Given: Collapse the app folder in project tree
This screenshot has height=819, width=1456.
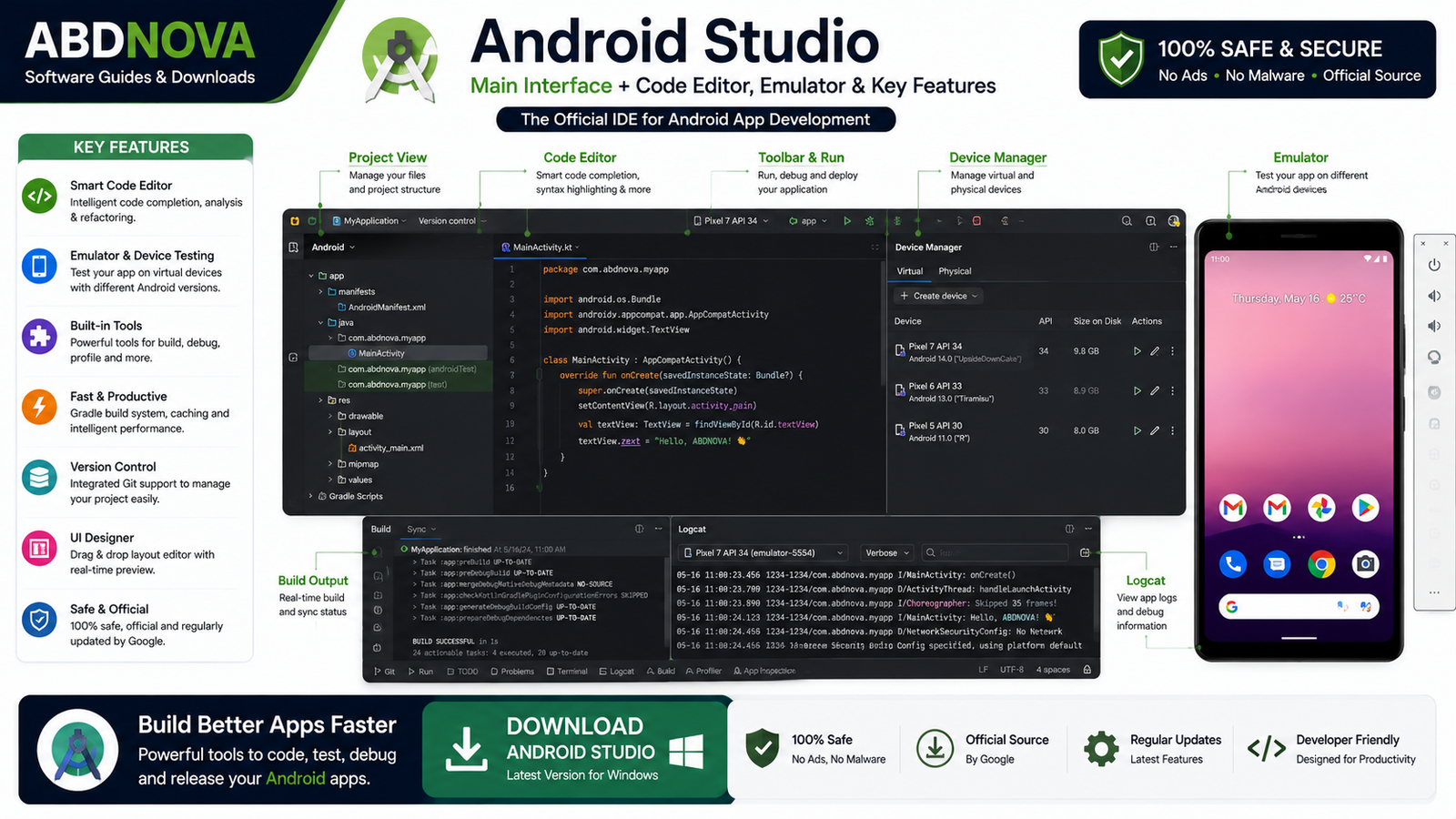Looking at the screenshot, I should [311, 276].
